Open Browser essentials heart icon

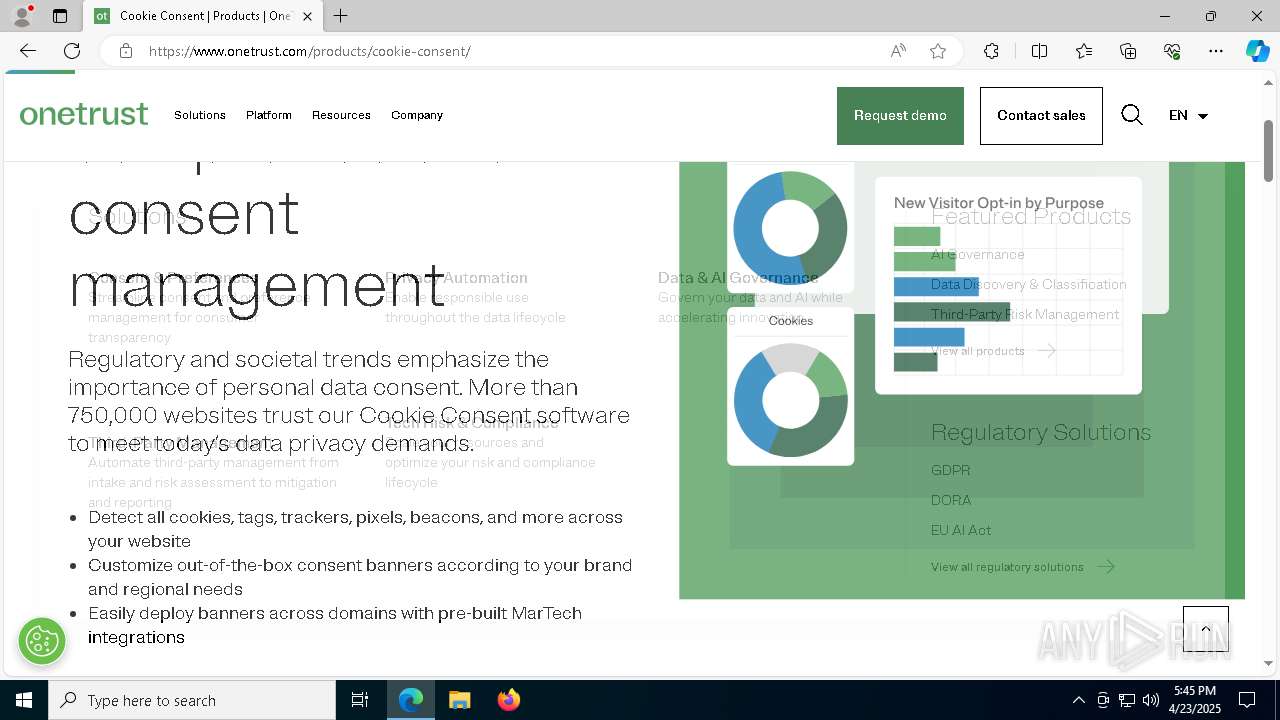point(1172,51)
